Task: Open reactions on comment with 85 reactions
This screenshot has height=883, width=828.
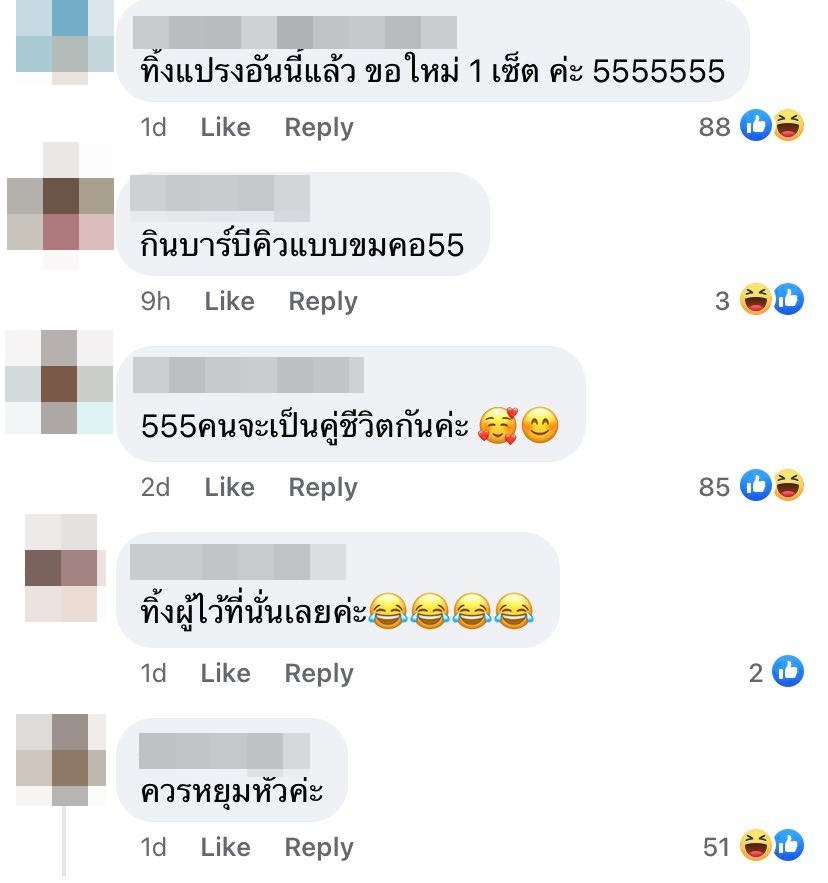Action: pyautogui.click(x=751, y=485)
